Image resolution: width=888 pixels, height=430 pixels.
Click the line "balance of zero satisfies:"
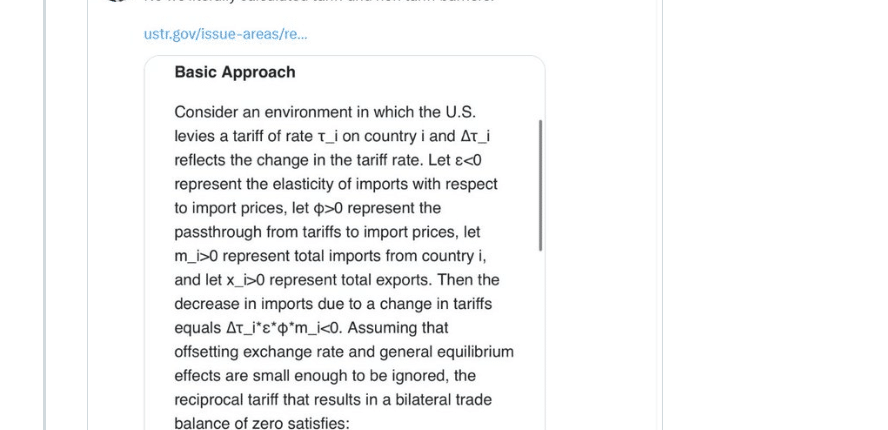262,423
